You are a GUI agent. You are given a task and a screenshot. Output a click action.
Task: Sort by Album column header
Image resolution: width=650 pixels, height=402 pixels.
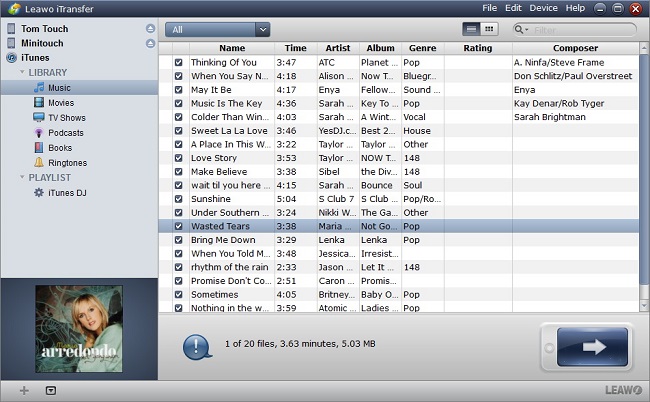click(x=380, y=48)
